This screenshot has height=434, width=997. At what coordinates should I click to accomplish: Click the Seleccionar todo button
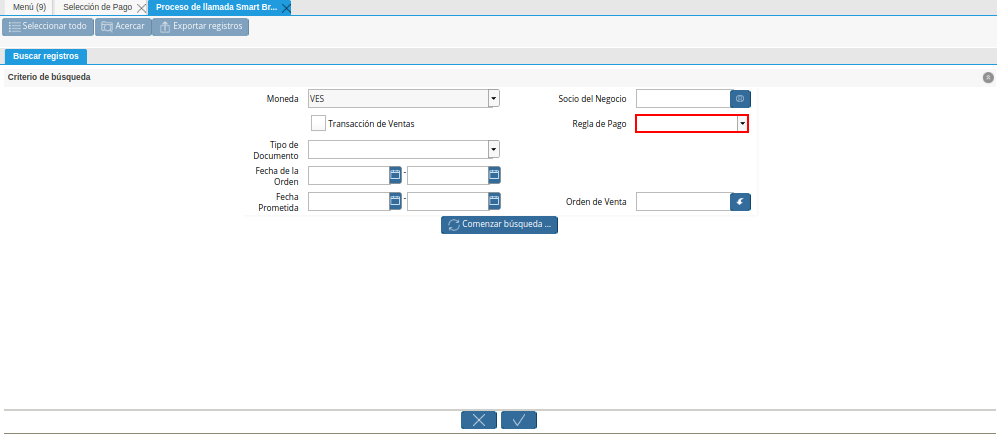(x=48, y=27)
